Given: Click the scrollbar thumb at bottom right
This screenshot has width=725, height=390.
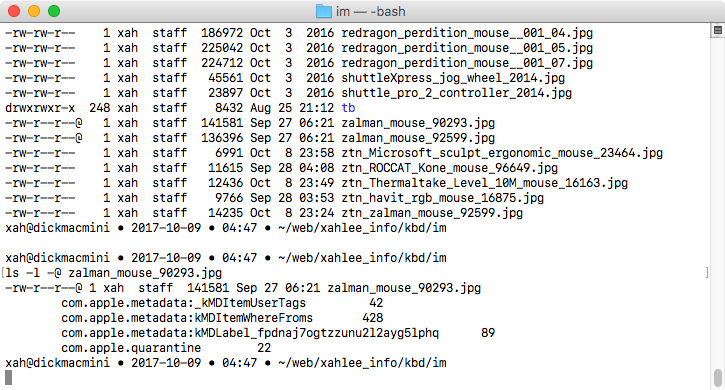Looking at the screenshot, I should tap(718, 378).
